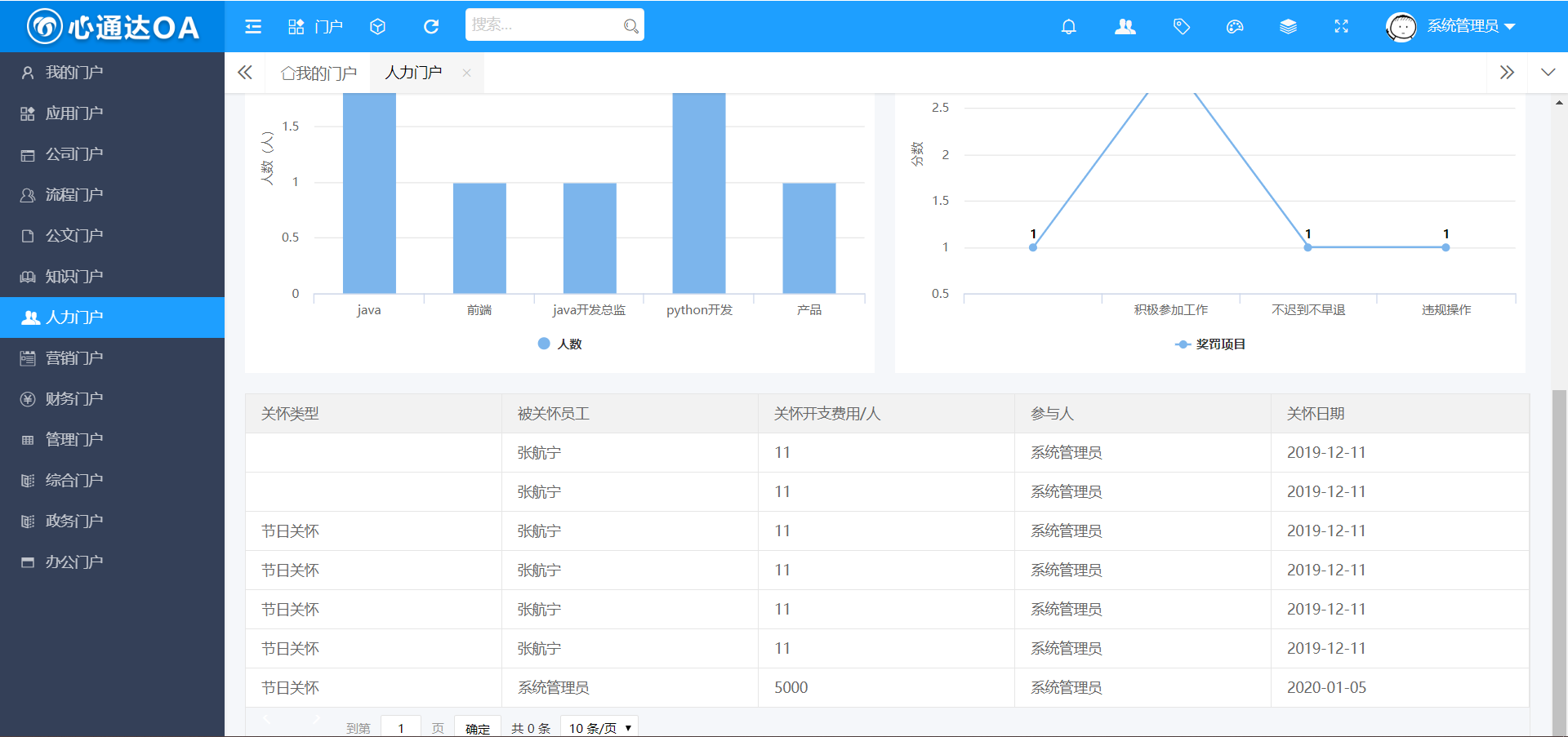
Task: Click the 确定 pagination button
Action: (477, 727)
